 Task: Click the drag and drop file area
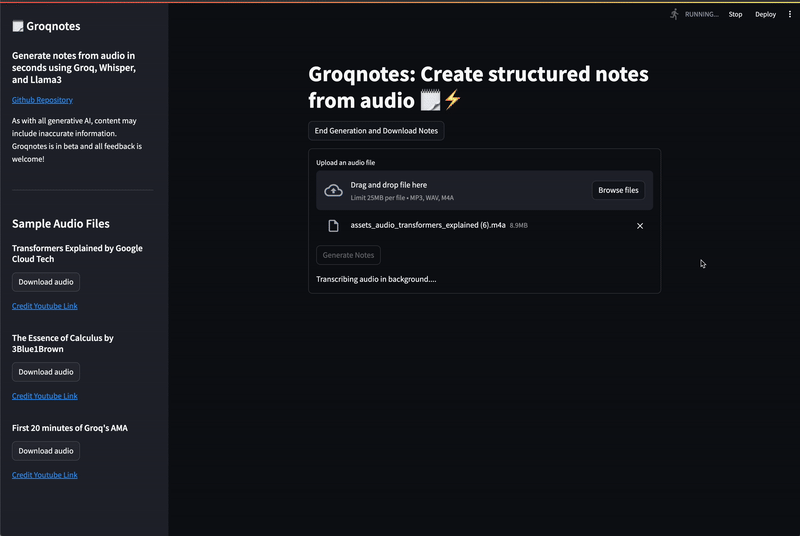[484, 190]
